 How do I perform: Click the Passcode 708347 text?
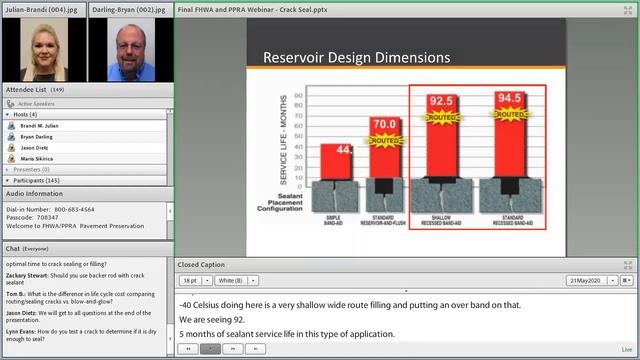pyautogui.click(x=32, y=218)
